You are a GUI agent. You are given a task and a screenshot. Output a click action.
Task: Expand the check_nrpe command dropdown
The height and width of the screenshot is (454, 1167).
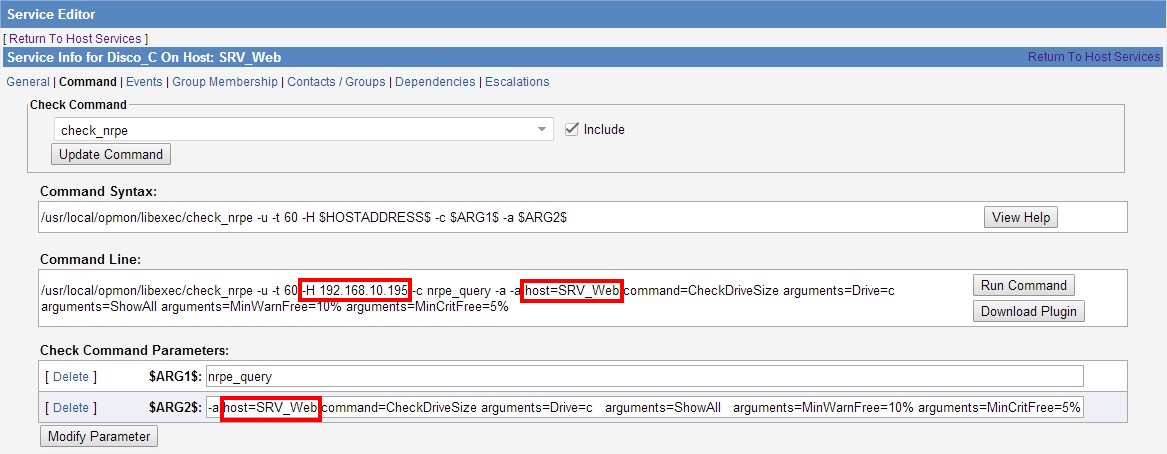coord(302,130)
